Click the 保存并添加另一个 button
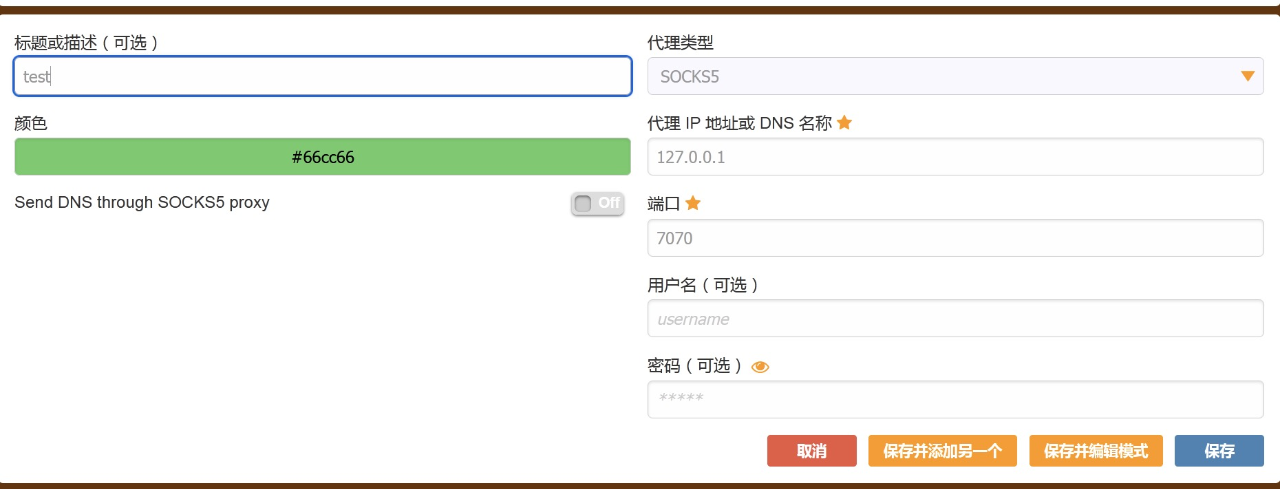 point(942,451)
